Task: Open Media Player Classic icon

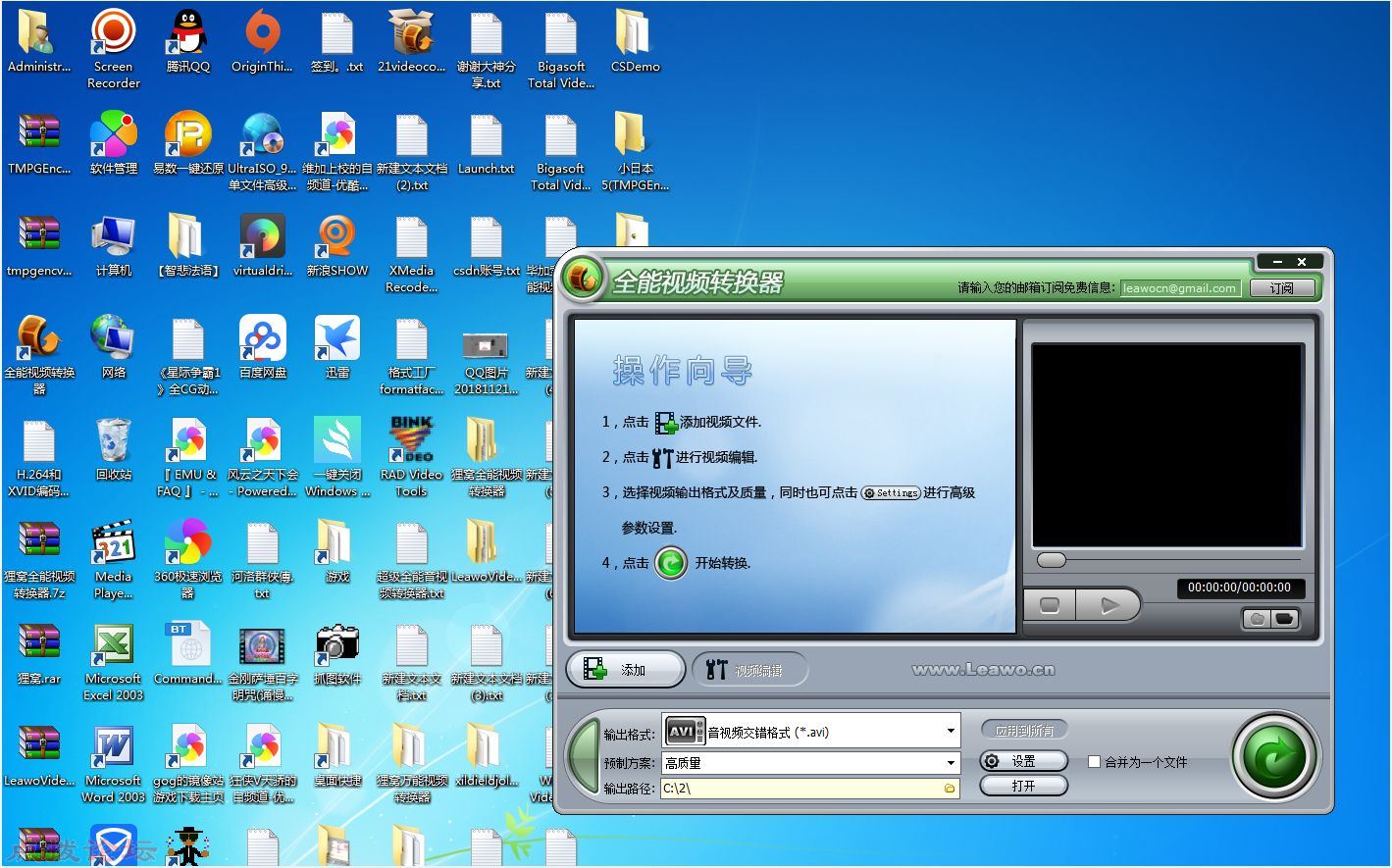Action: click(x=114, y=559)
